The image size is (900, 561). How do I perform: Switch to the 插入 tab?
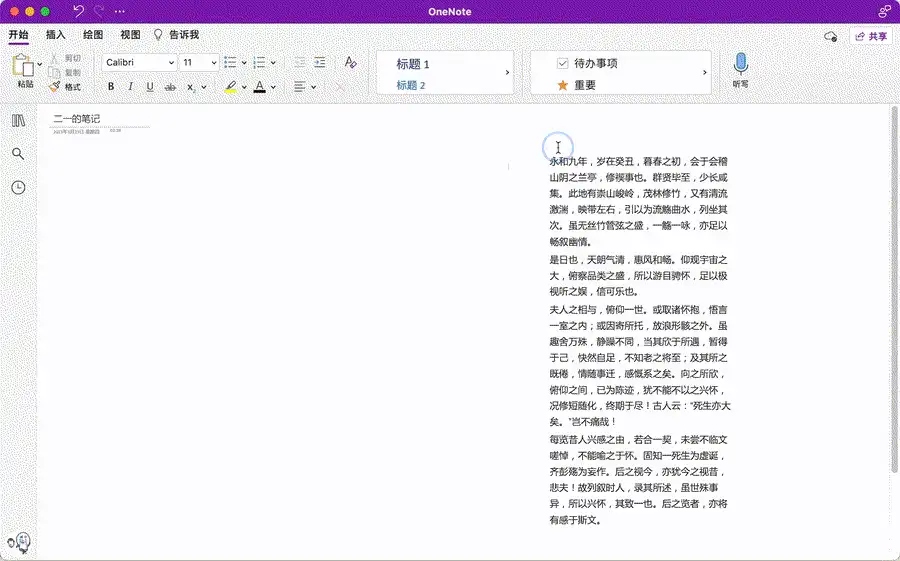[x=55, y=35]
